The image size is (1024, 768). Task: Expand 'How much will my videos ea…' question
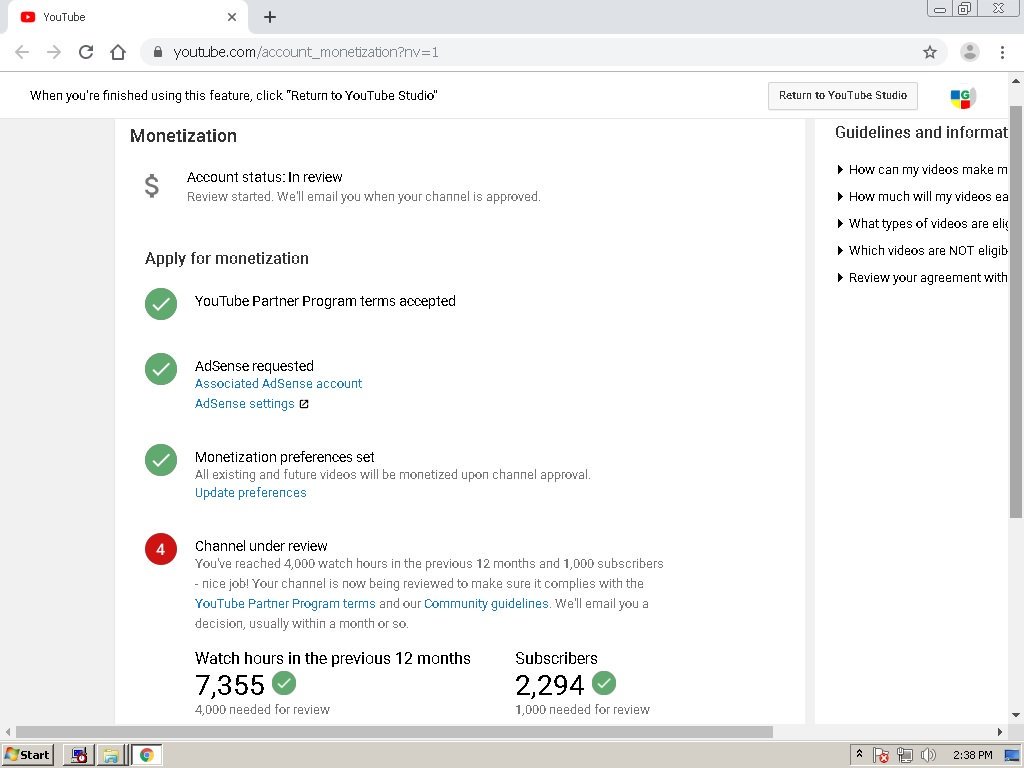click(x=923, y=197)
